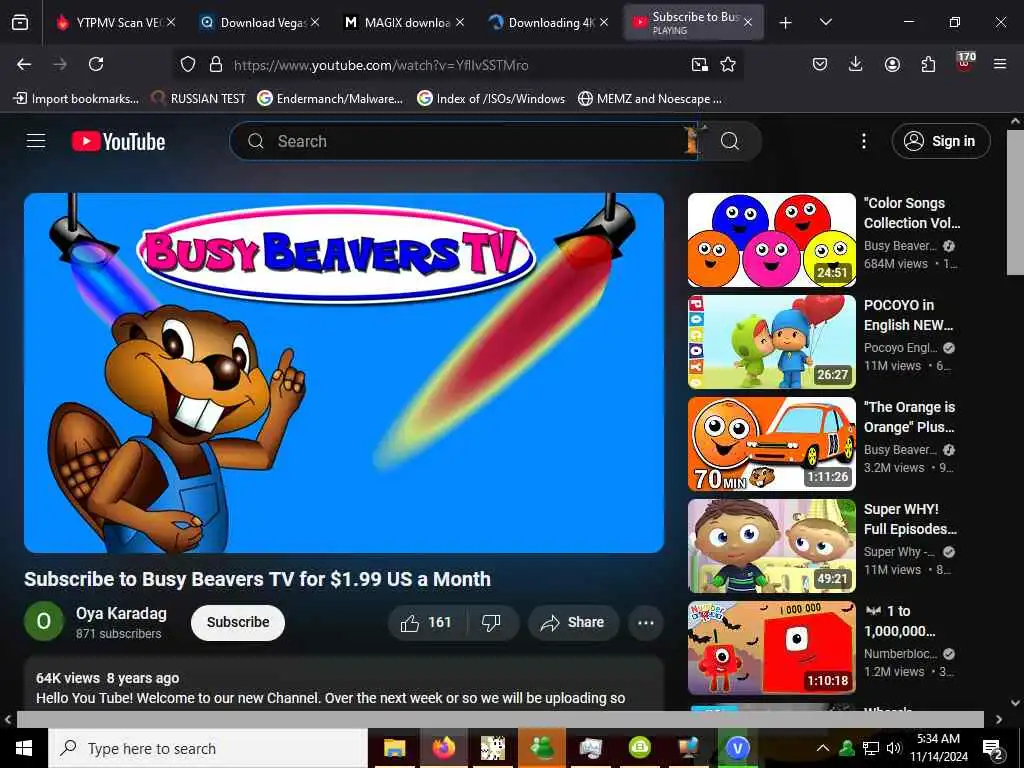Expand the list all tabs dropdown
Screen dimensions: 1024x768
[826, 22]
